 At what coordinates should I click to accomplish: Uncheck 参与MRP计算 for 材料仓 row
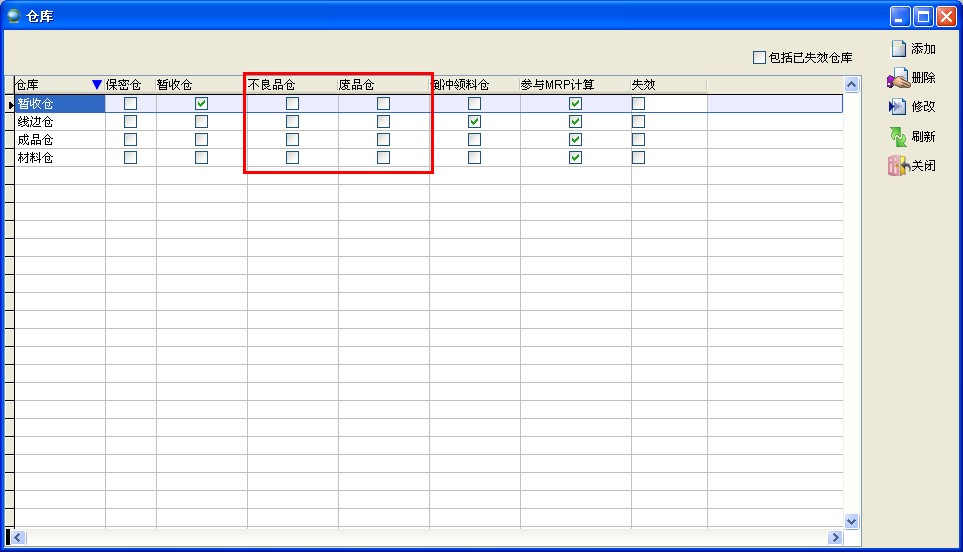575,158
